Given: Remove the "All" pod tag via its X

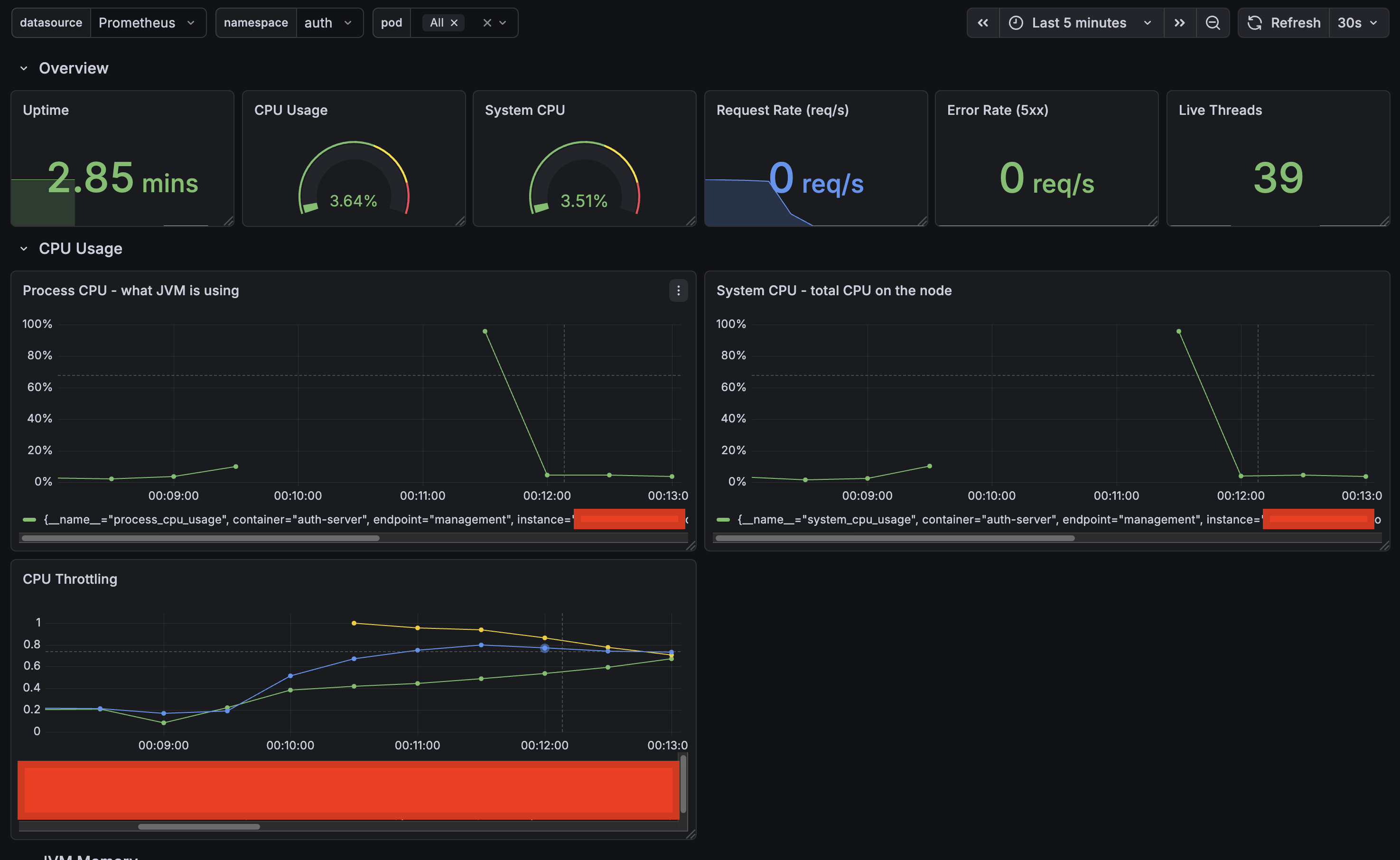Looking at the screenshot, I should point(454,23).
